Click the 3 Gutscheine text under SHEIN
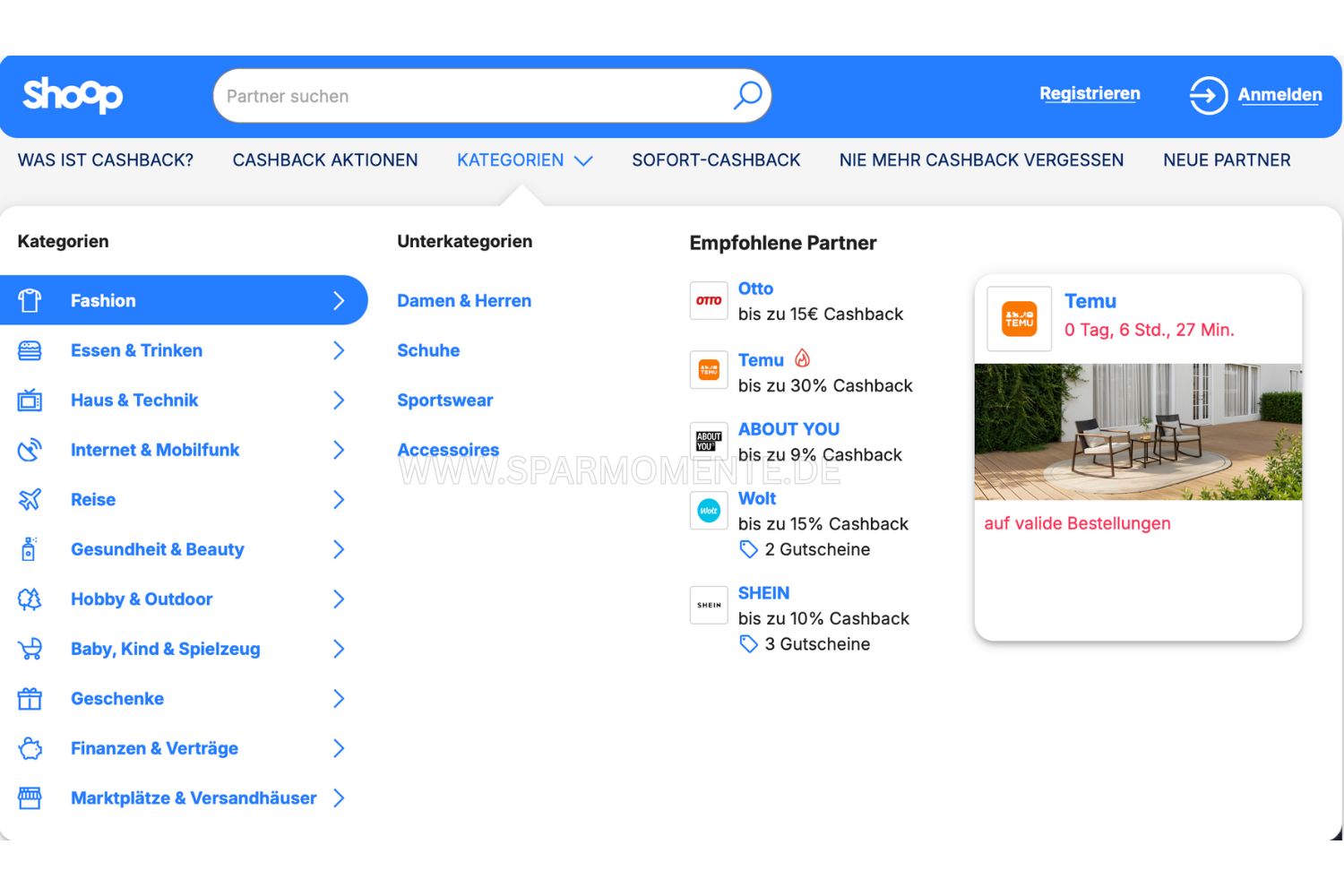The width and height of the screenshot is (1344, 896). pyautogui.click(x=817, y=643)
